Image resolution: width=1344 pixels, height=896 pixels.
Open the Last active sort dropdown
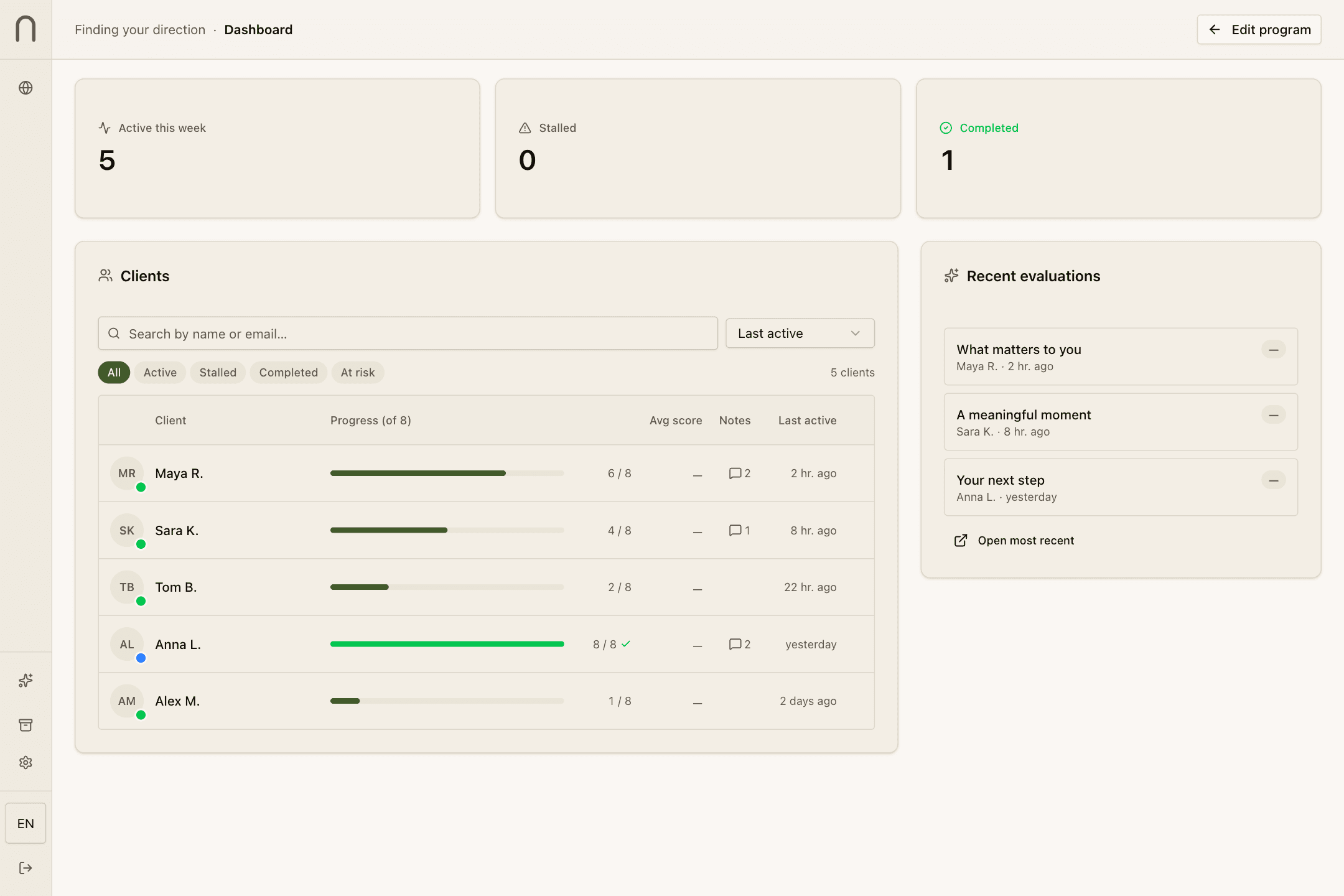click(x=800, y=334)
